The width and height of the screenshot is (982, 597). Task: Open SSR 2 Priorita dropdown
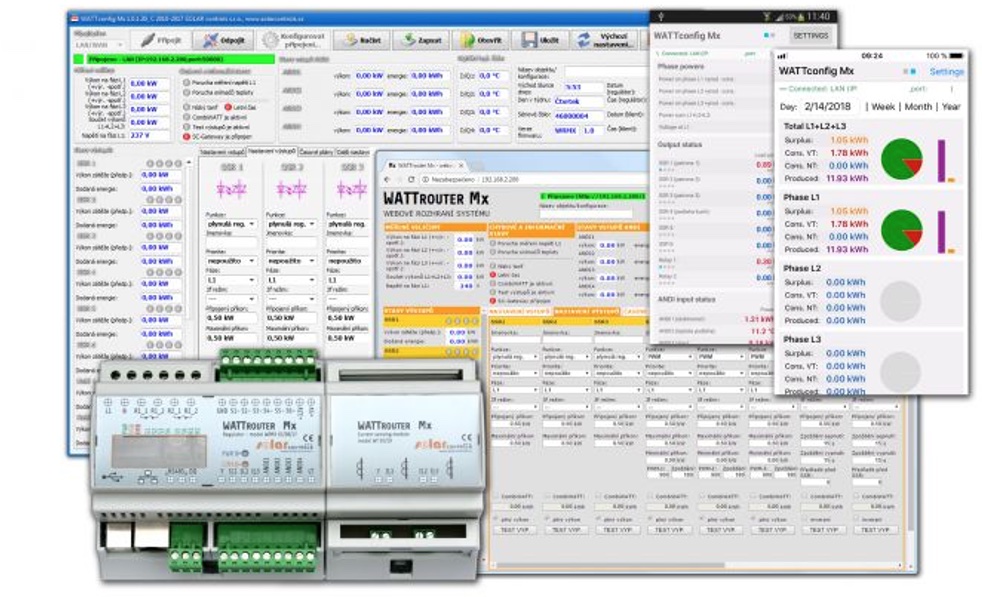pyautogui.click(x=291, y=261)
